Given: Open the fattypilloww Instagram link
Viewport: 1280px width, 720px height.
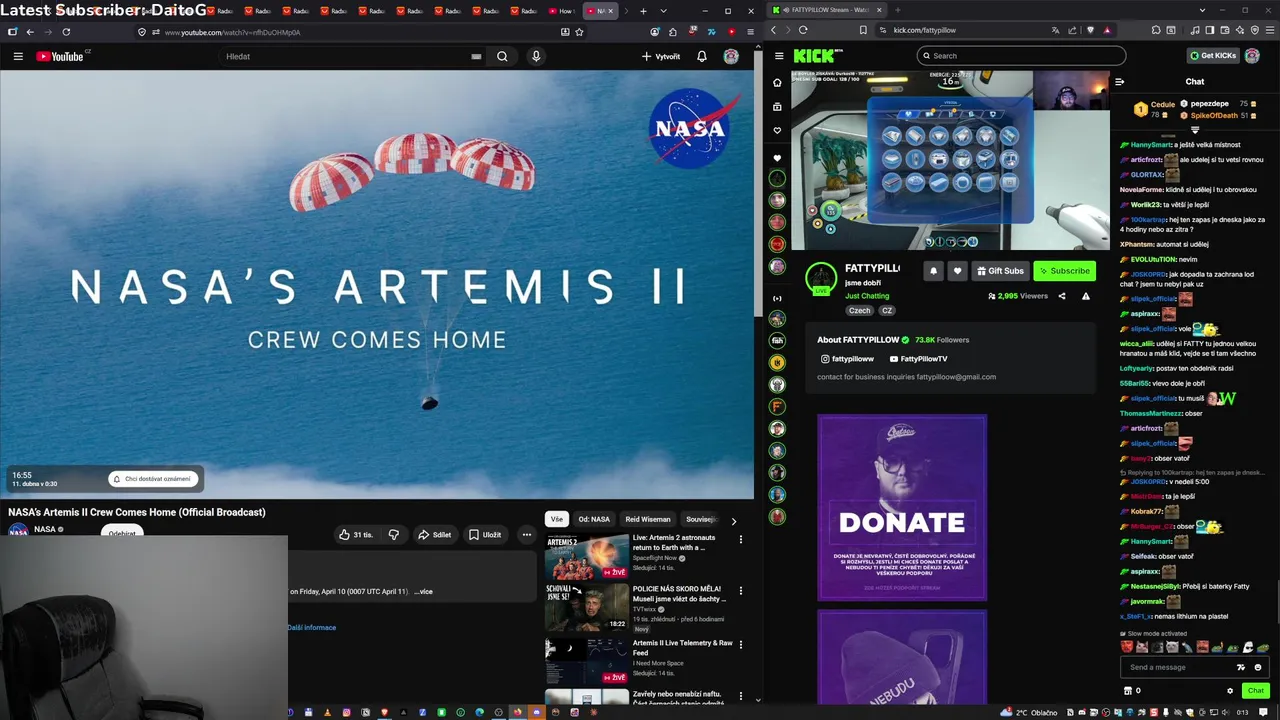Looking at the screenshot, I should click(x=847, y=359).
